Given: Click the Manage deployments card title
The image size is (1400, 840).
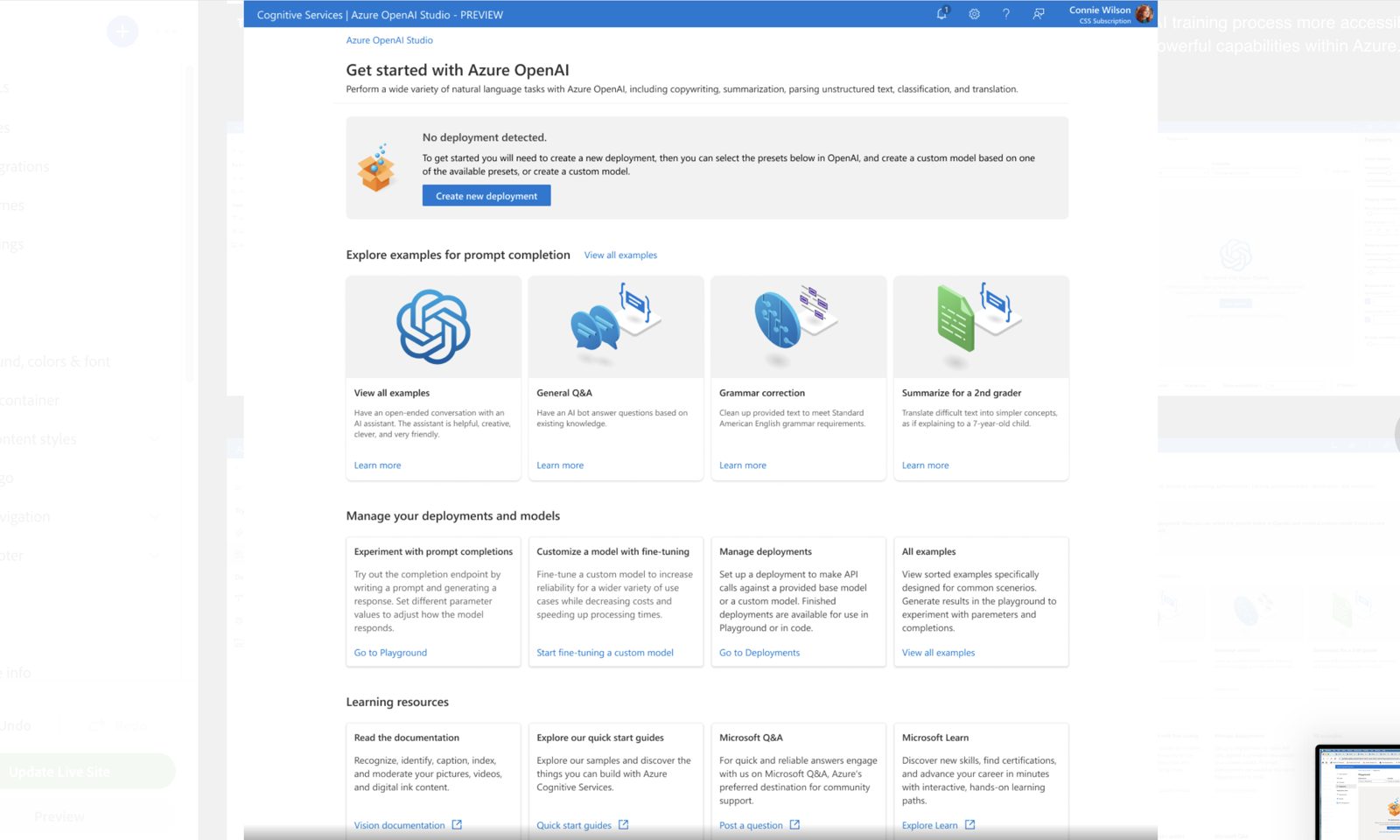Looking at the screenshot, I should pos(766,552).
